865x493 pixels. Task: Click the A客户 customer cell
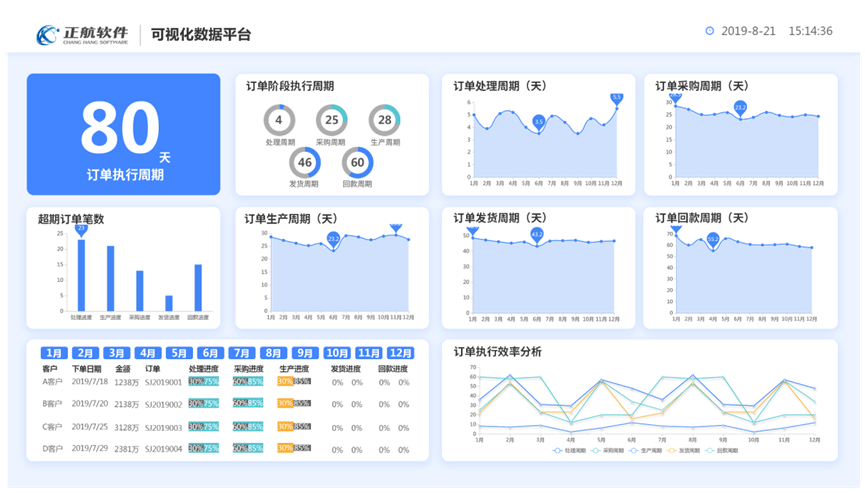pos(52,382)
